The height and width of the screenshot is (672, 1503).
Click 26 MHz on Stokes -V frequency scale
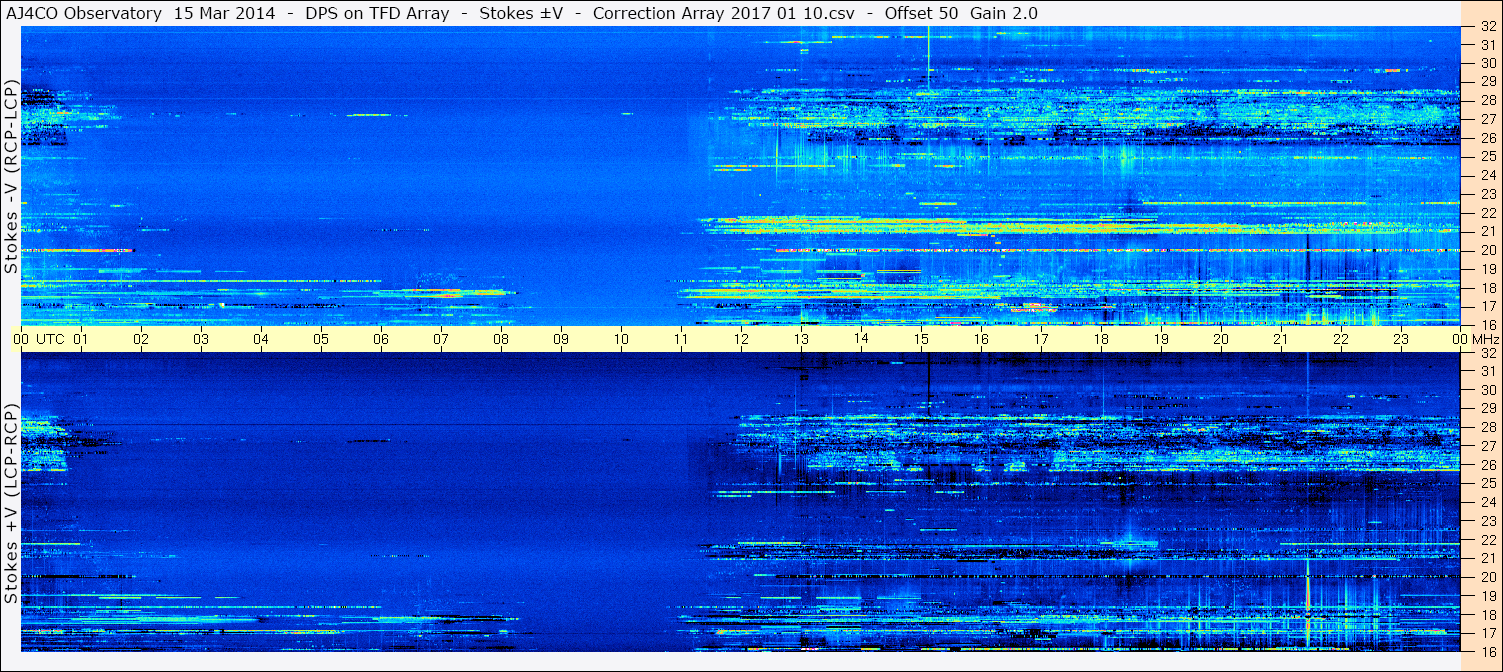tap(1488, 138)
